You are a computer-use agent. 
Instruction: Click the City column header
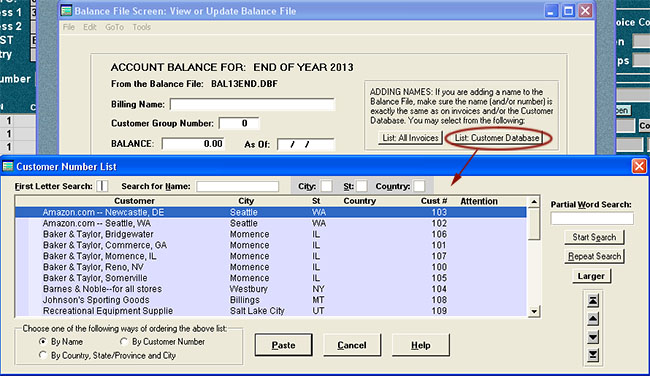pos(246,201)
